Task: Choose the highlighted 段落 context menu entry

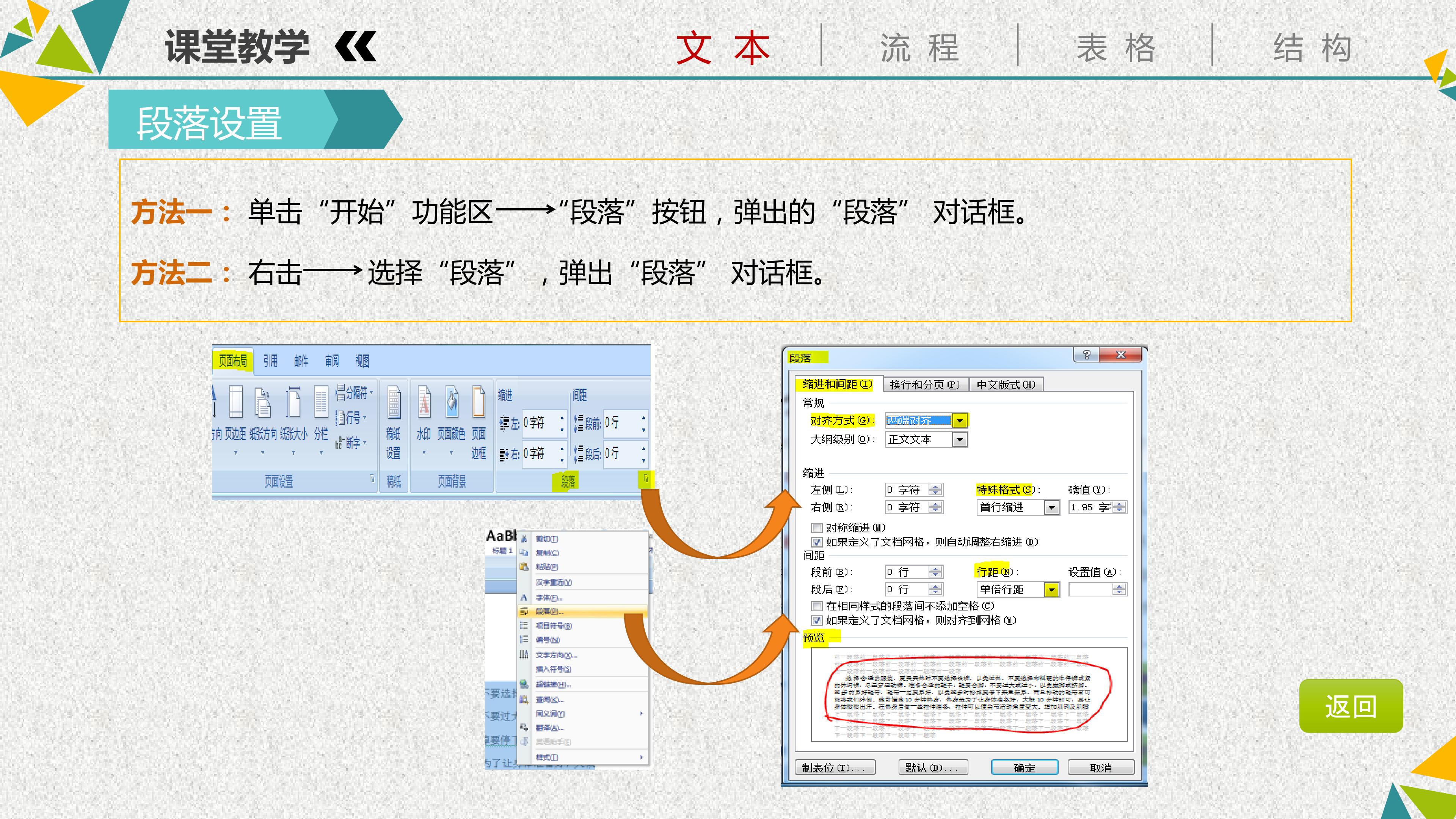Action: coord(582,612)
